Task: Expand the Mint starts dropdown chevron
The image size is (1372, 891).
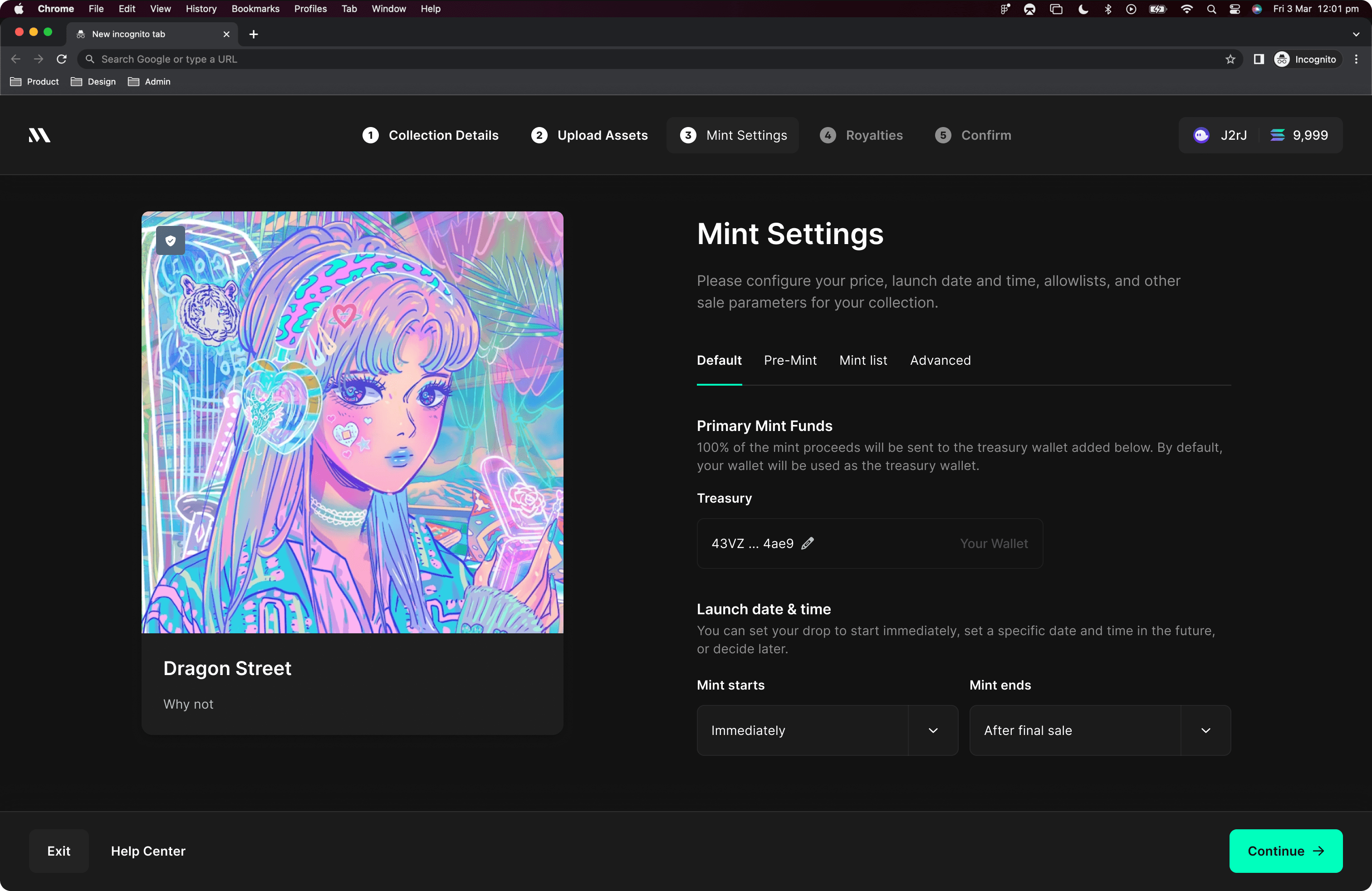Action: click(933, 730)
